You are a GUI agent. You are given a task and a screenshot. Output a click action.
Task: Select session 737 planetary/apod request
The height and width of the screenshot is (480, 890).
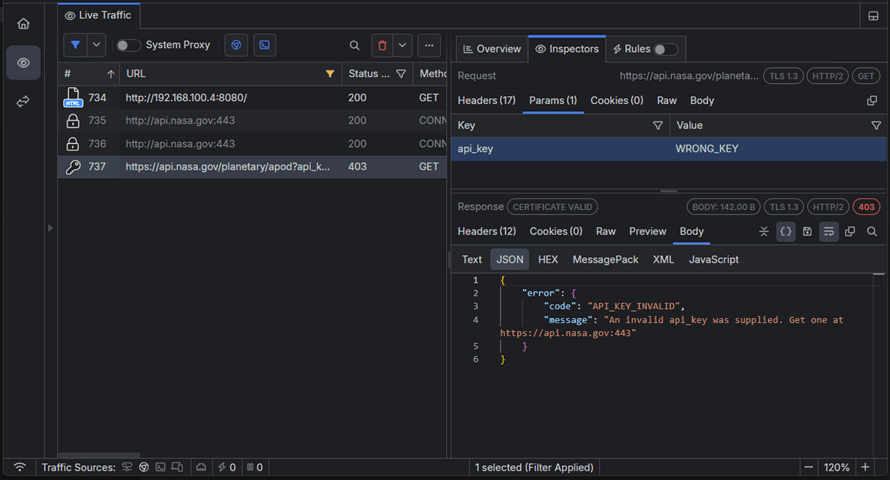252,167
